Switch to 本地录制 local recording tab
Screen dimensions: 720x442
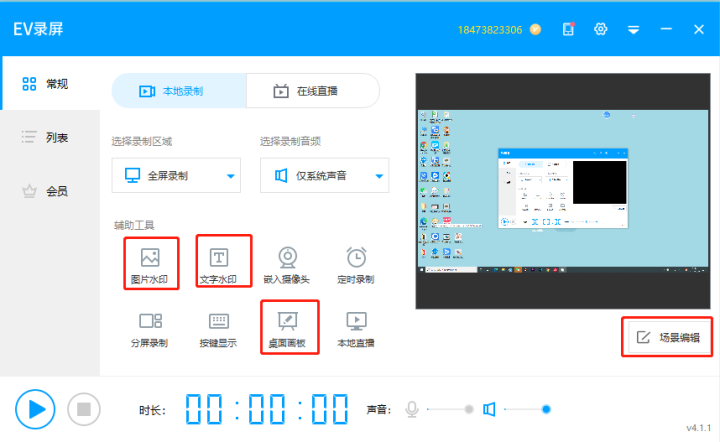point(179,91)
